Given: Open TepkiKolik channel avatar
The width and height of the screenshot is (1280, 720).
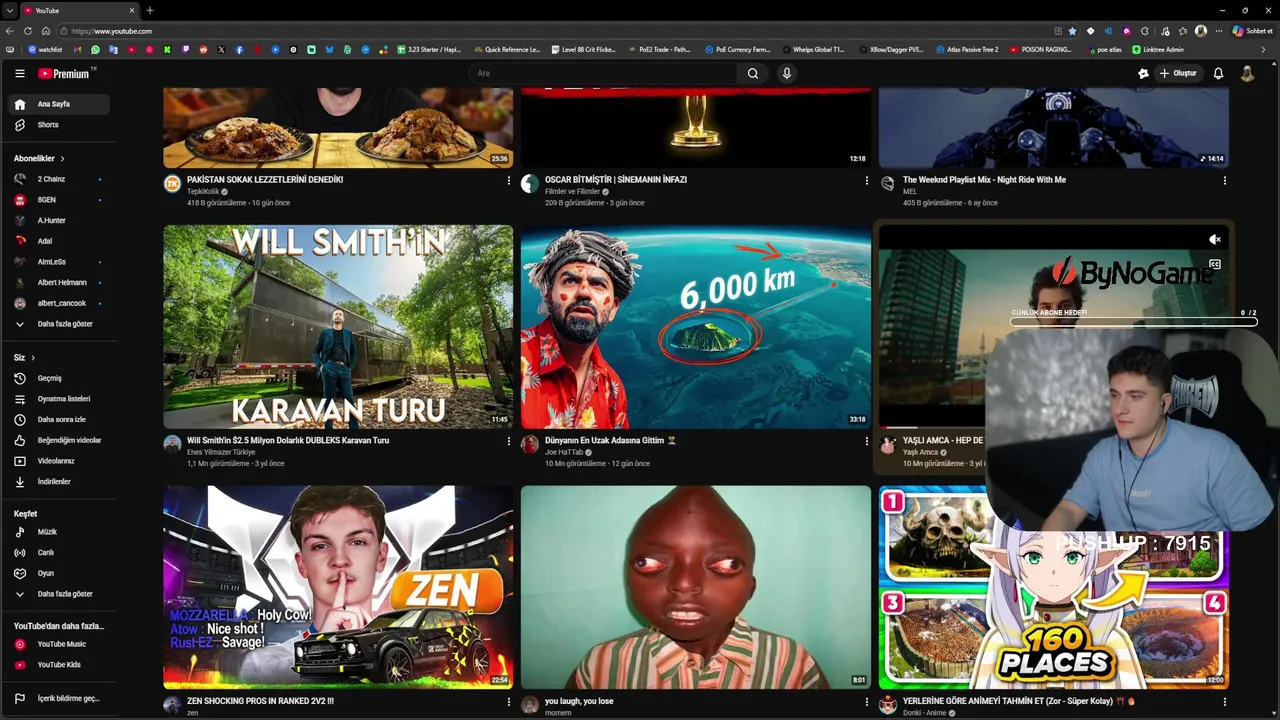Looking at the screenshot, I should (172, 184).
